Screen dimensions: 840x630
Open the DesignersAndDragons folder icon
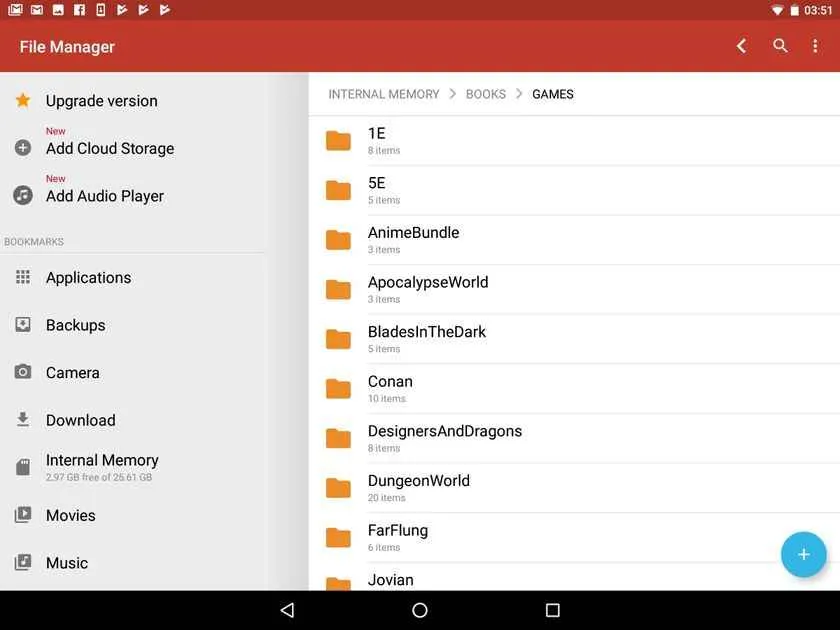point(338,438)
